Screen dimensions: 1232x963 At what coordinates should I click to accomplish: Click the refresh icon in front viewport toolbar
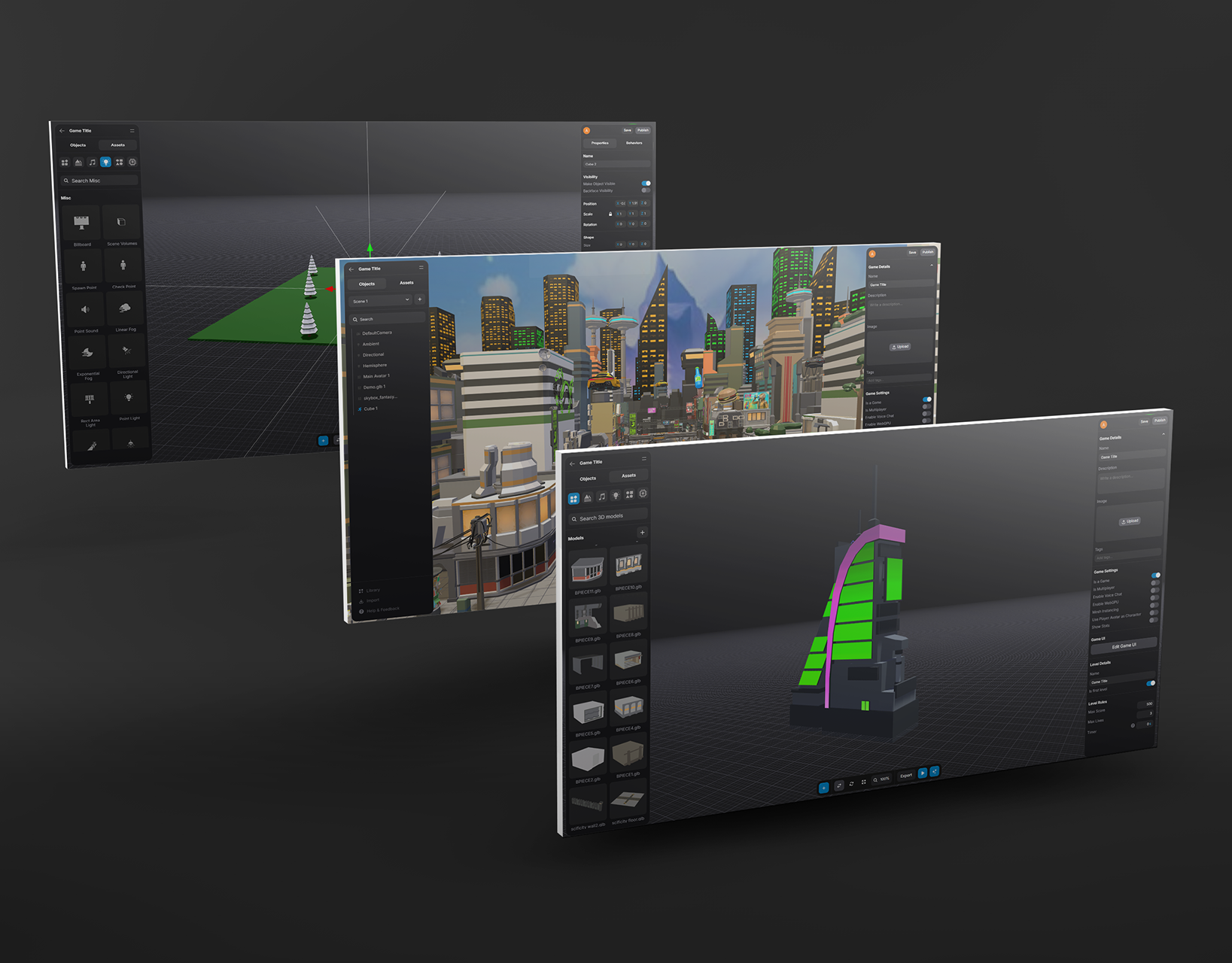pos(852,783)
